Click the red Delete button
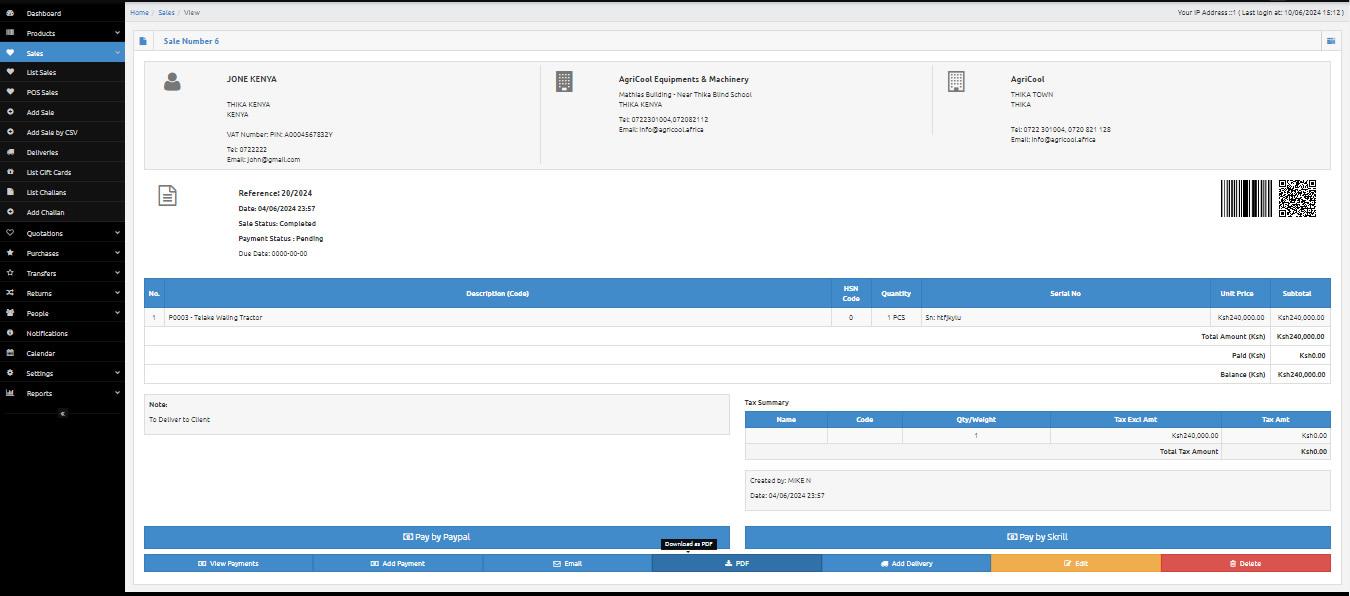Viewport: 1350px width, 596px height. pyautogui.click(x=1245, y=563)
